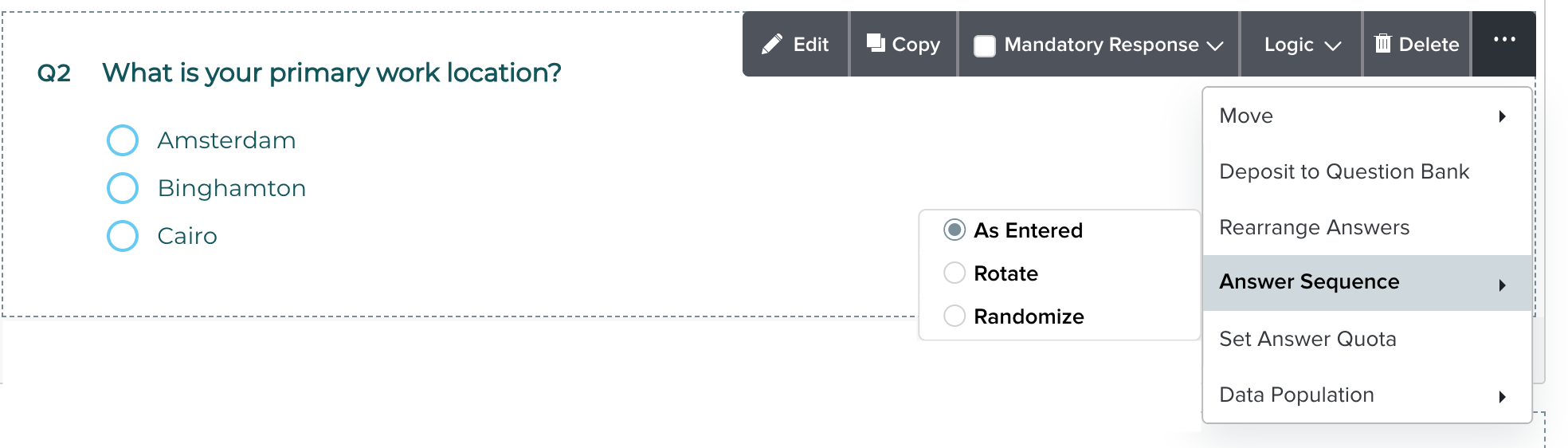
Task: Open the three-dot more options menu
Action: 1503,40
